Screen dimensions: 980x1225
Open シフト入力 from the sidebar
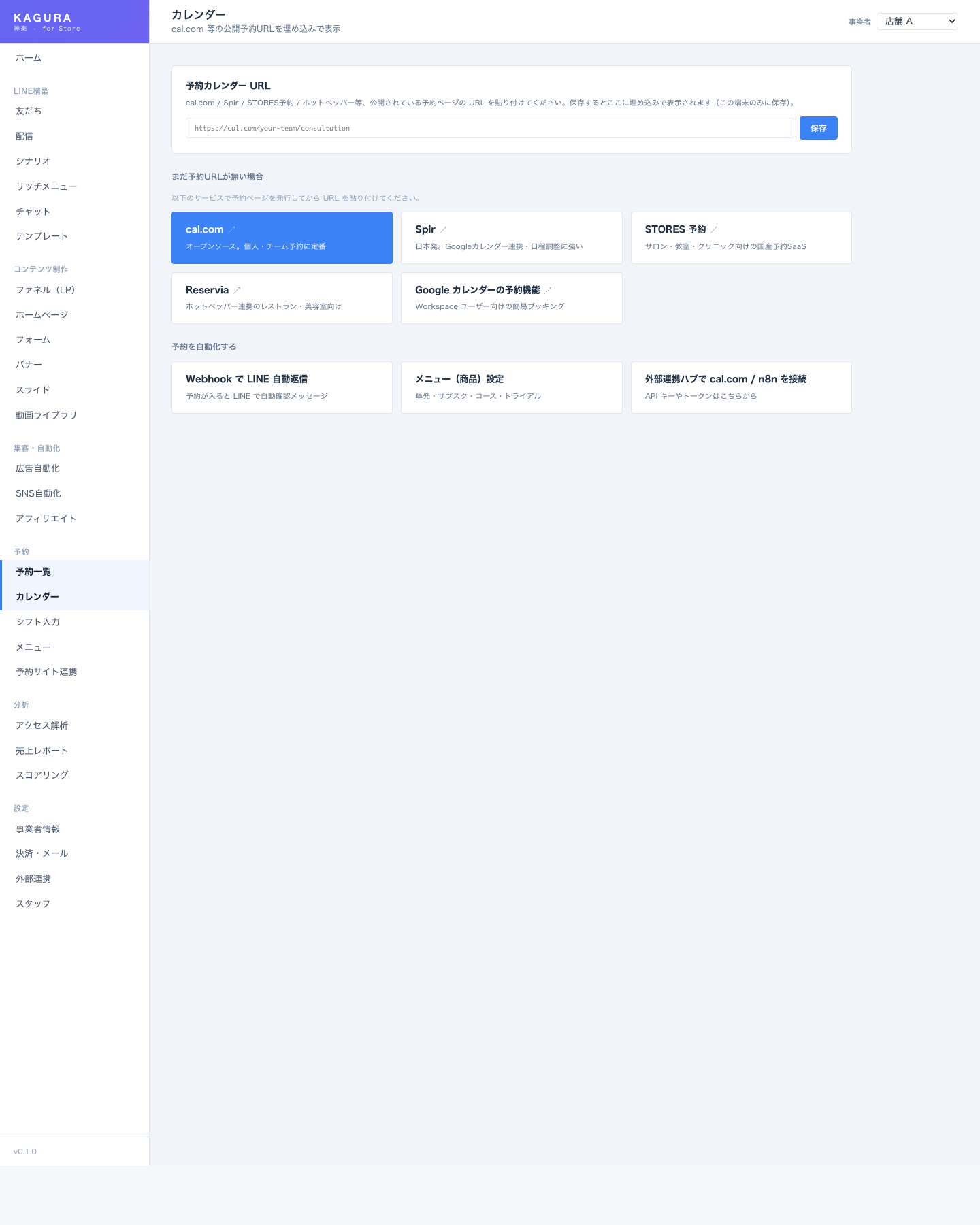[x=37, y=622]
